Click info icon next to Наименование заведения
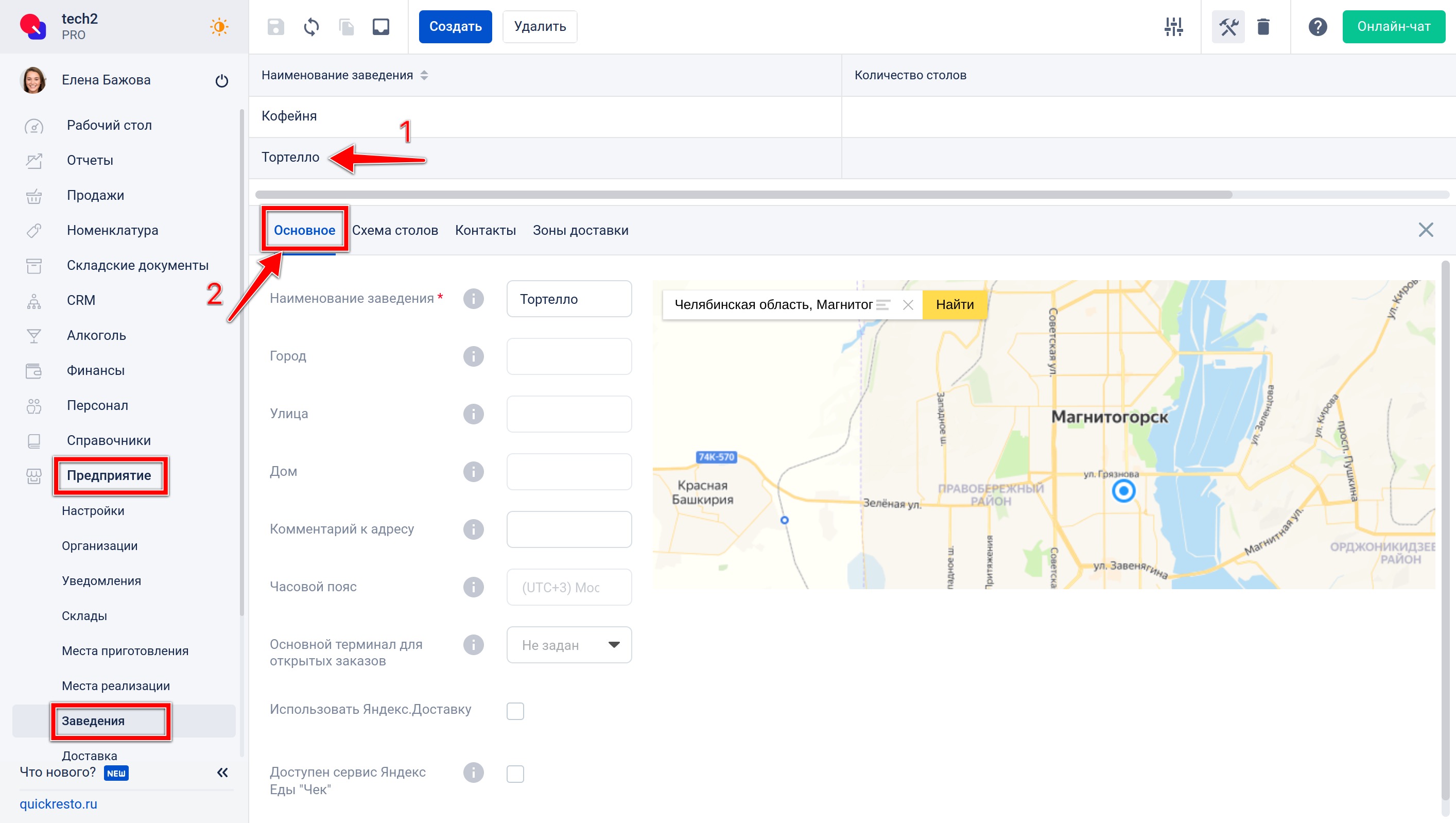Image resolution: width=1456 pixels, height=823 pixels. coord(473,298)
